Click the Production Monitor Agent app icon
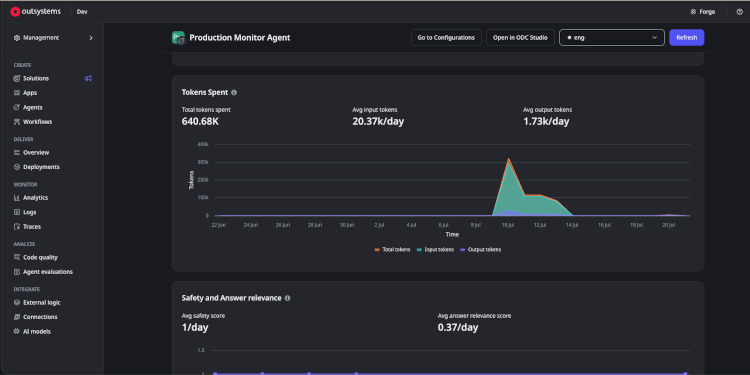Screen dimensions: 750x375 click(x=178, y=38)
